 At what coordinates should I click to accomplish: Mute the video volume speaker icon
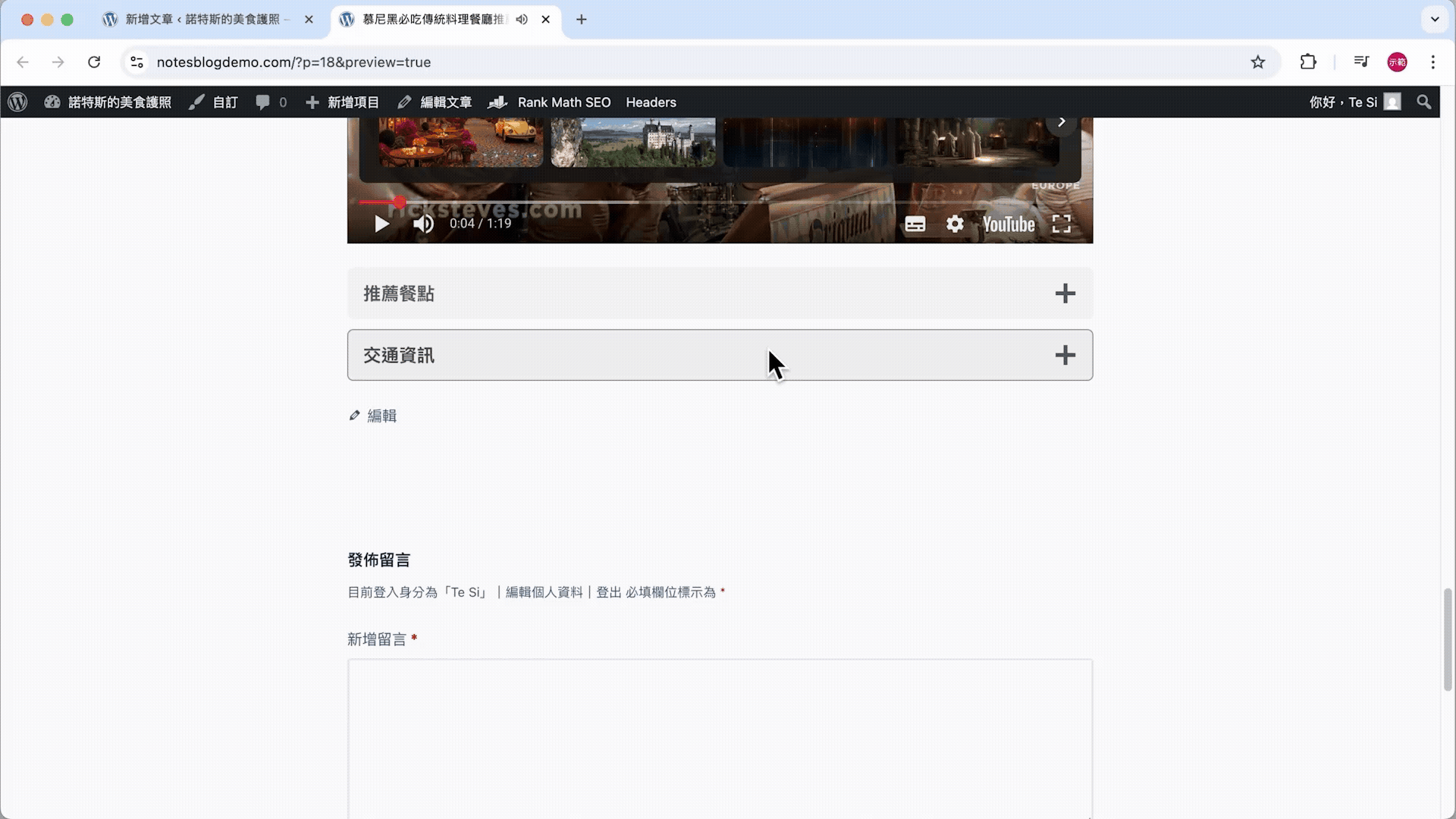(x=423, y=224)
